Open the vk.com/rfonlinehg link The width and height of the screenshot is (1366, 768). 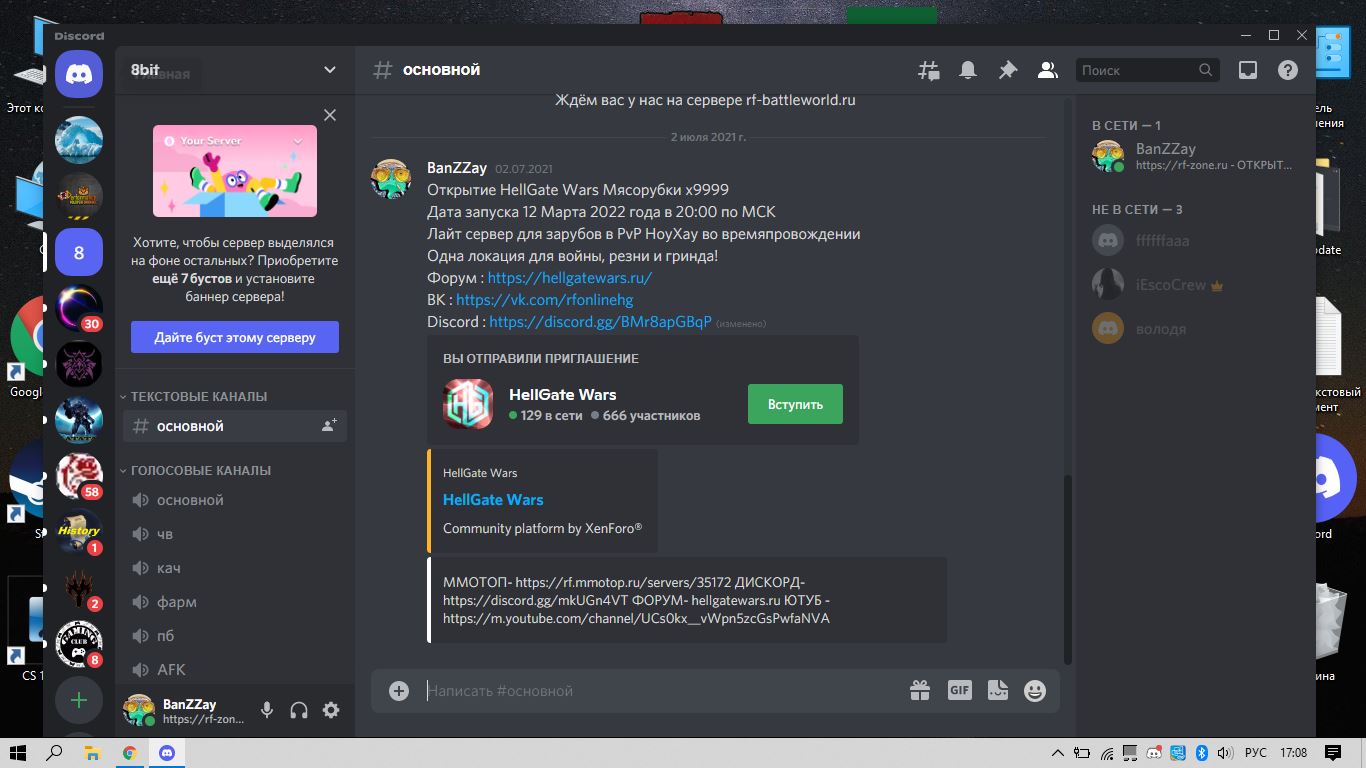coord(545,300)
